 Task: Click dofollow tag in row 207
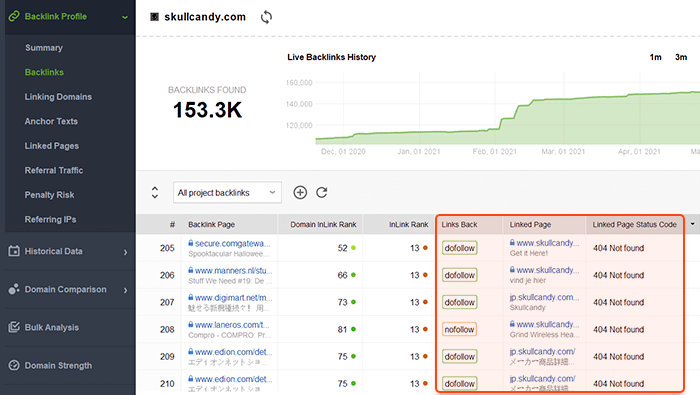[459, 303]
